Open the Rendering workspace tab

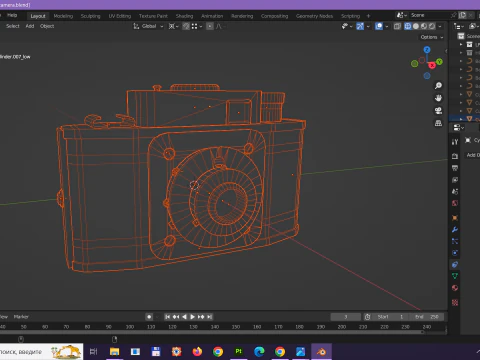pyautogui.click(x=242, y=16)
